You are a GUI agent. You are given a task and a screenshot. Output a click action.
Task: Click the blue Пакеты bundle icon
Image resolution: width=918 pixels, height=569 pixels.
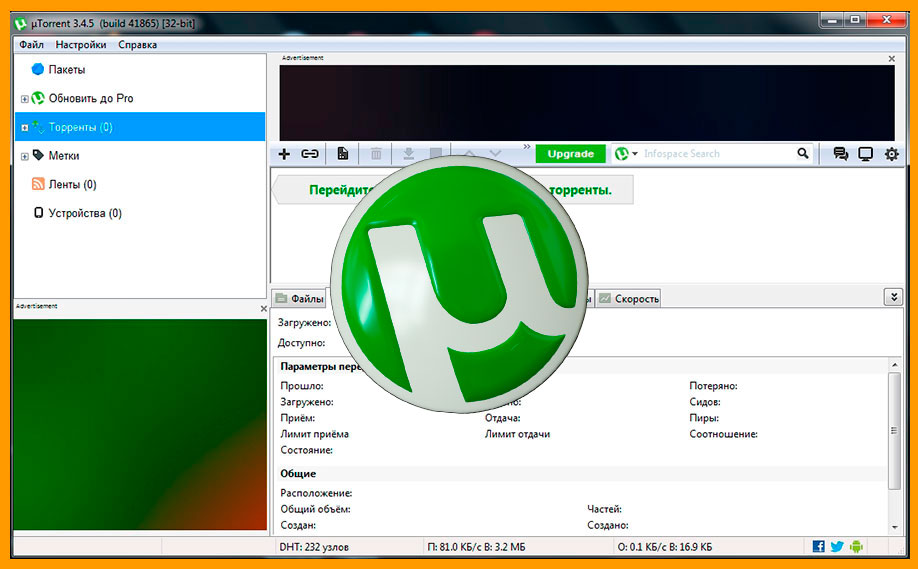click(x=37, y=69)
